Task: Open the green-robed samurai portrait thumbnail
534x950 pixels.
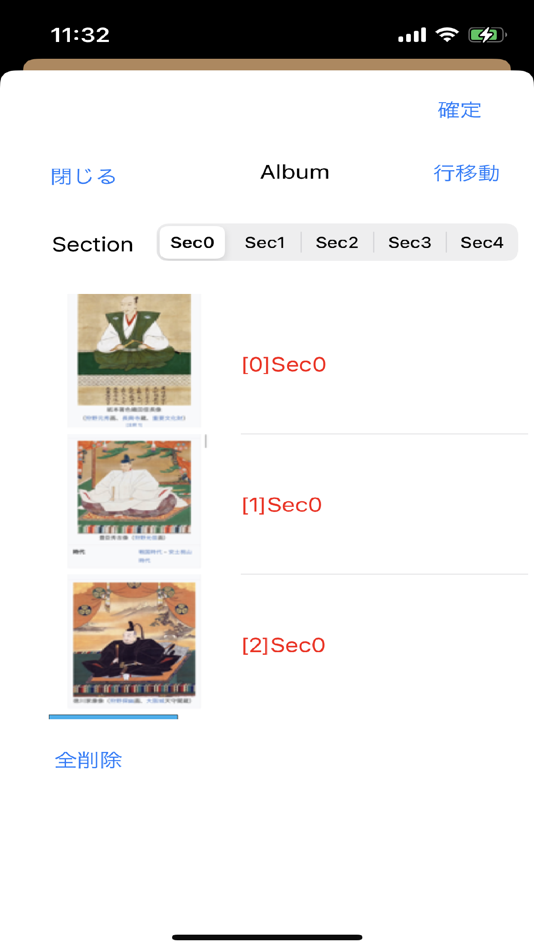Action: (134, 360)
